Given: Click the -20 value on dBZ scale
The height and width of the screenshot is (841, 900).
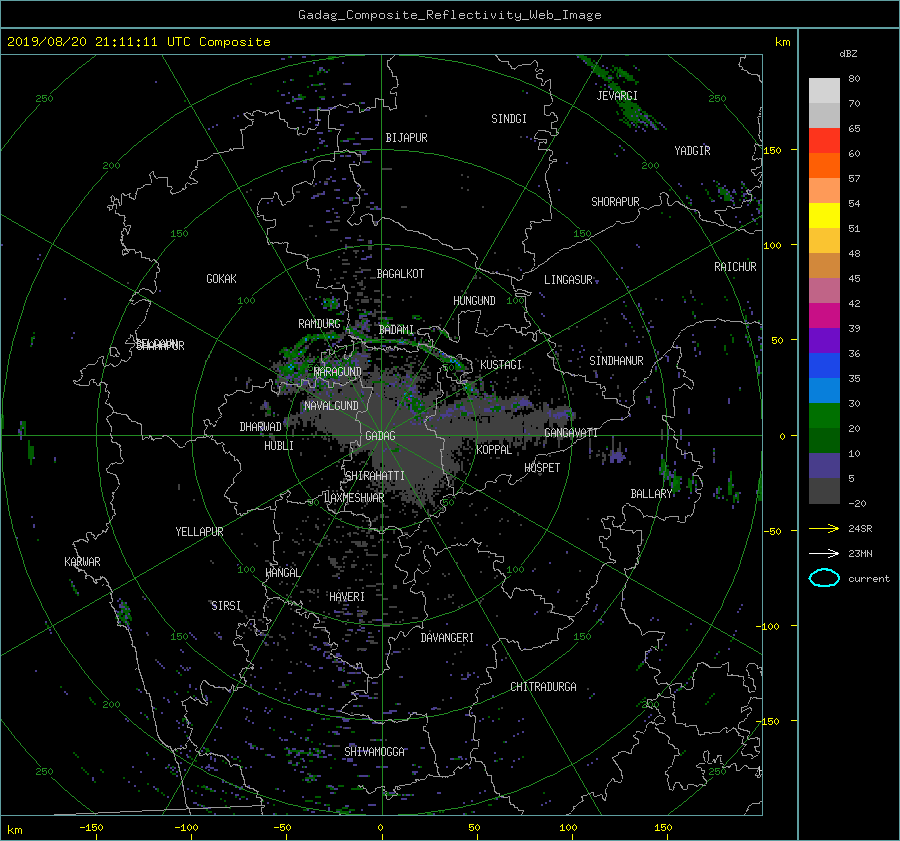Looking at the screenshot, I should click(857, 503).
